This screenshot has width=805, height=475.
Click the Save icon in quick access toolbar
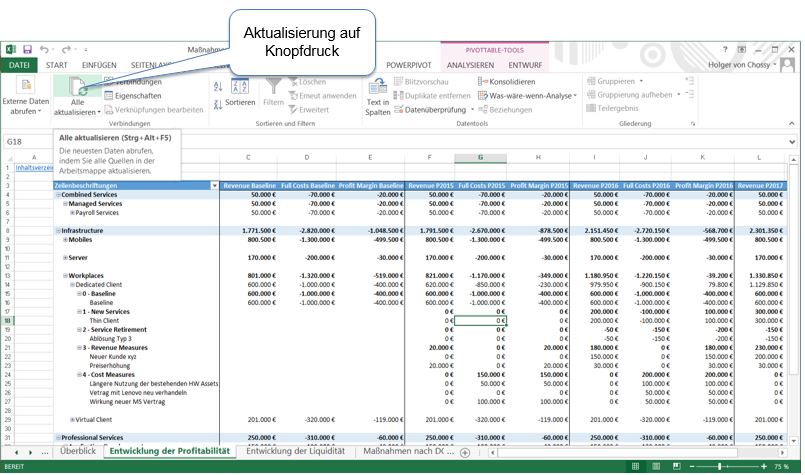coord(27,49)
